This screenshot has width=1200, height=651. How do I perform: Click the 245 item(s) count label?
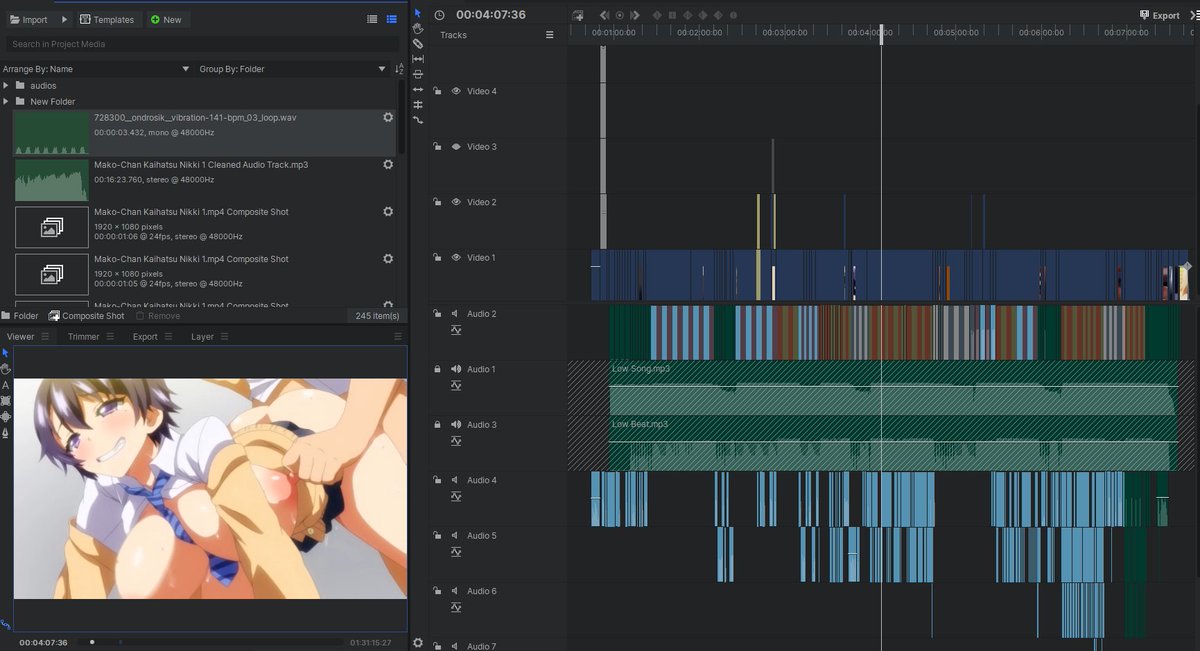pos(377,316)
